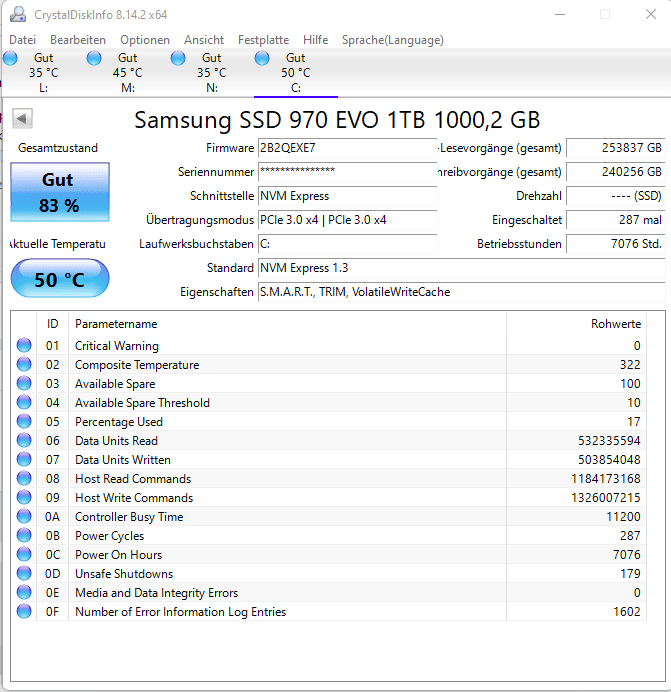Click raw value 1326007215
This screenshot has width=671, height=692.
tap(606, 497)
